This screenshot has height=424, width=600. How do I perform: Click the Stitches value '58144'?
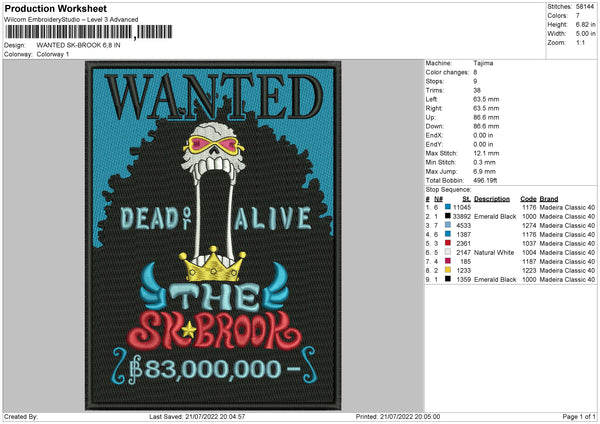585,7
